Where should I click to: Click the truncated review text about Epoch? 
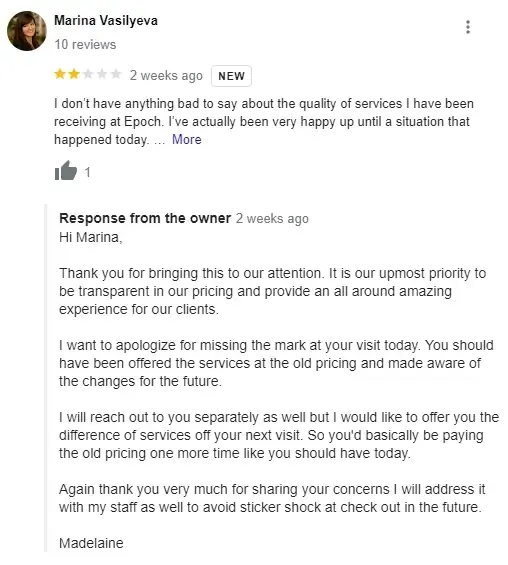pyautogui.click(x=264, y=121)
